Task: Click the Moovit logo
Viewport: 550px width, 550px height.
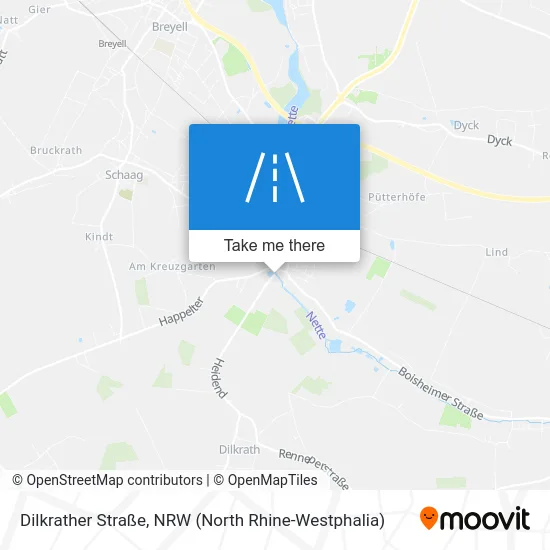Action: point(475,518)
